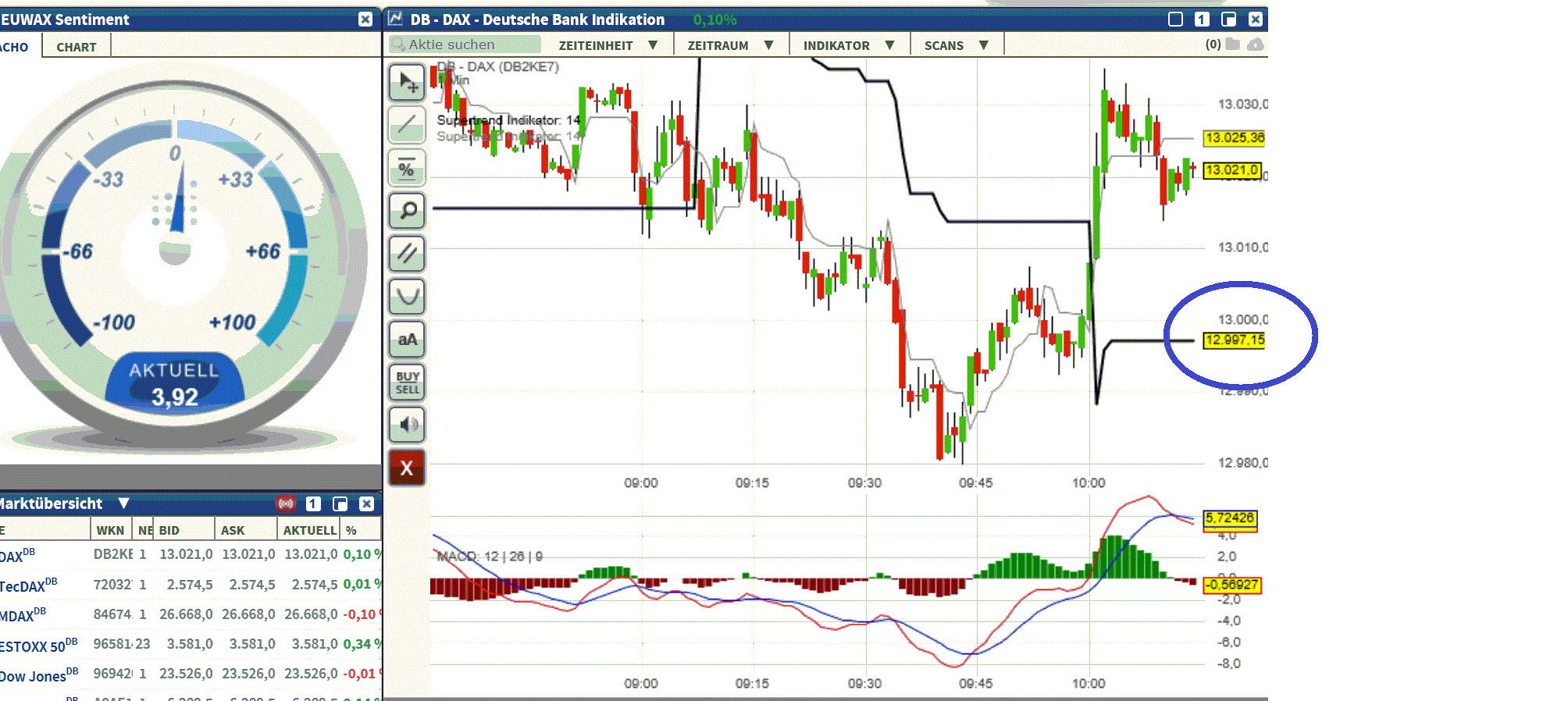Click the speaker alarm sound tool
This screenshot has height=701, width=1568.
click(407, 425)
